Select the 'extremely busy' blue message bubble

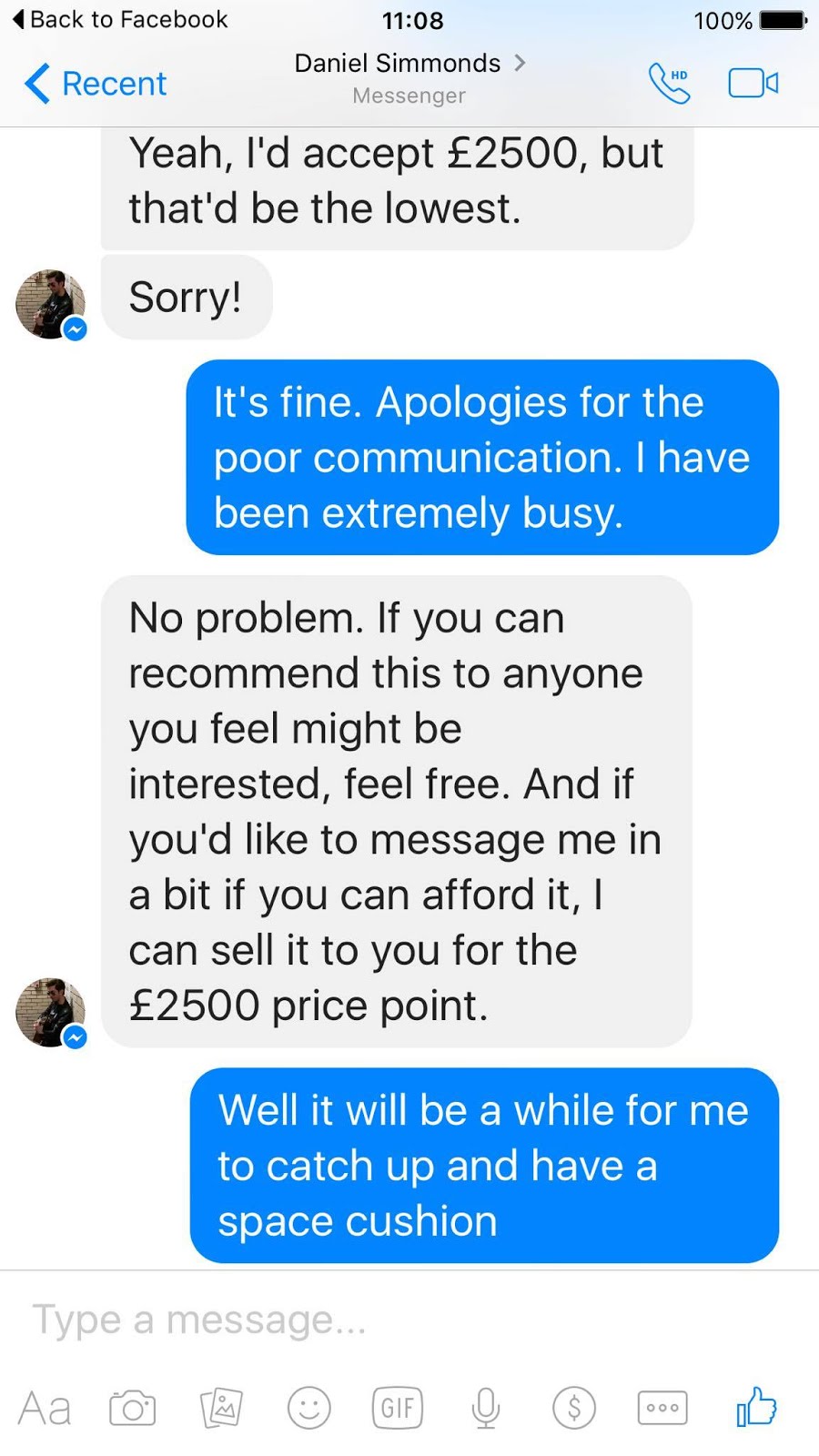tap(482, 457)
